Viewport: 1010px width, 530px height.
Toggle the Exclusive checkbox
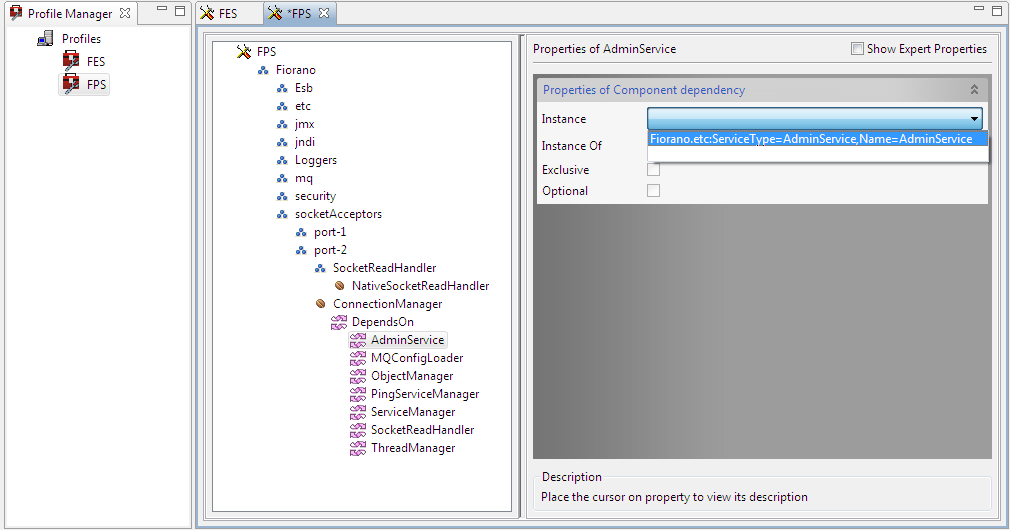click(654, 170)
